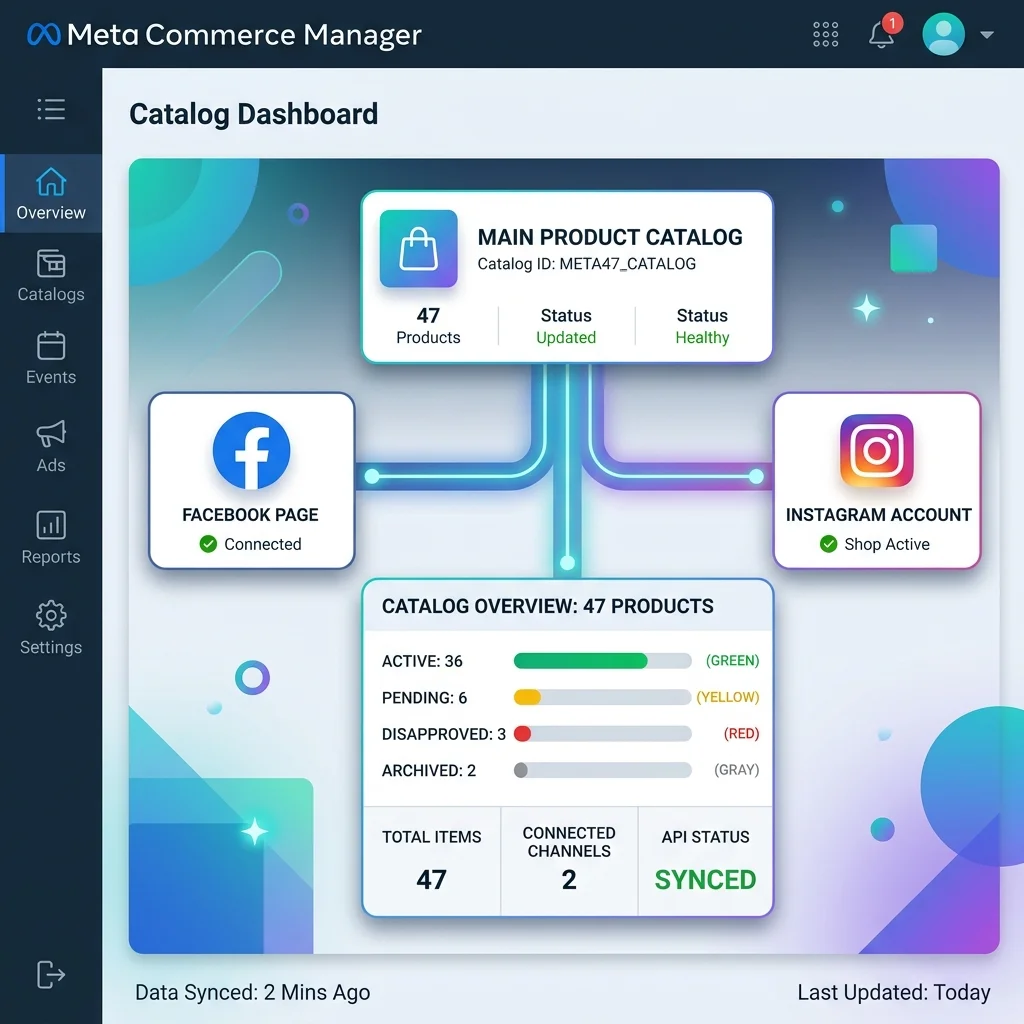Click the red notification badge
Screen dimensions: 1024x1024
point(892,23)
